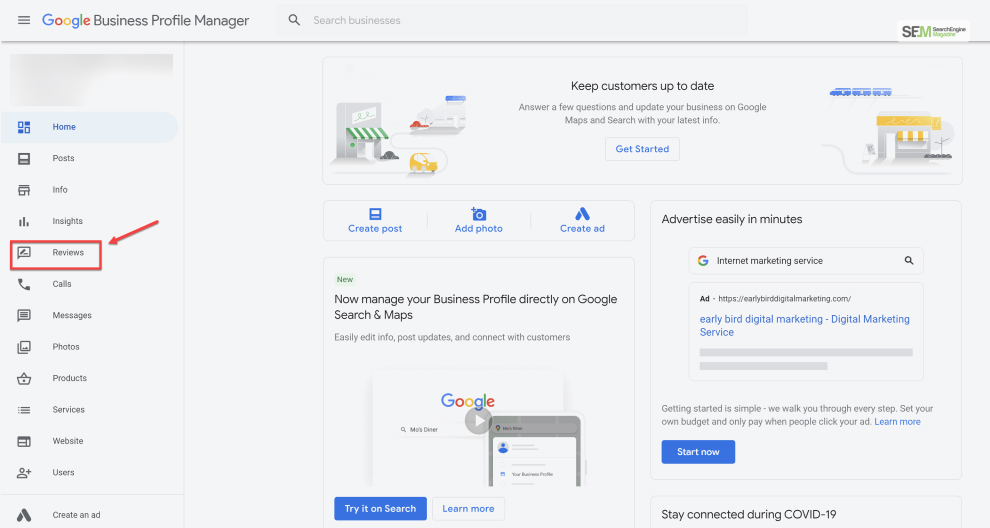The width and height of the screenshot is (990, 528).
Task: Click the Start now button
Action: point(698,452)
